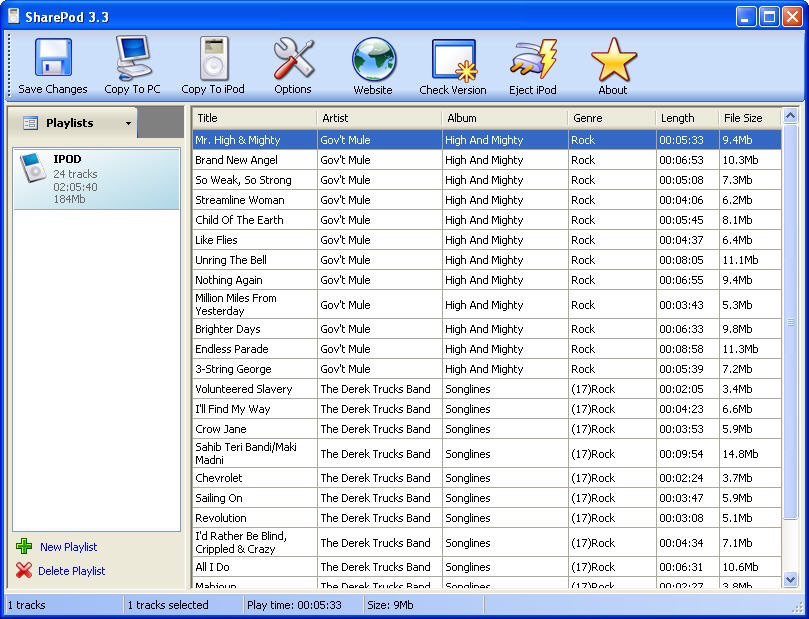Click the scrollbar down arrow in track list
809x619 pixels.
pyautogui.click(x=790, y=579)
